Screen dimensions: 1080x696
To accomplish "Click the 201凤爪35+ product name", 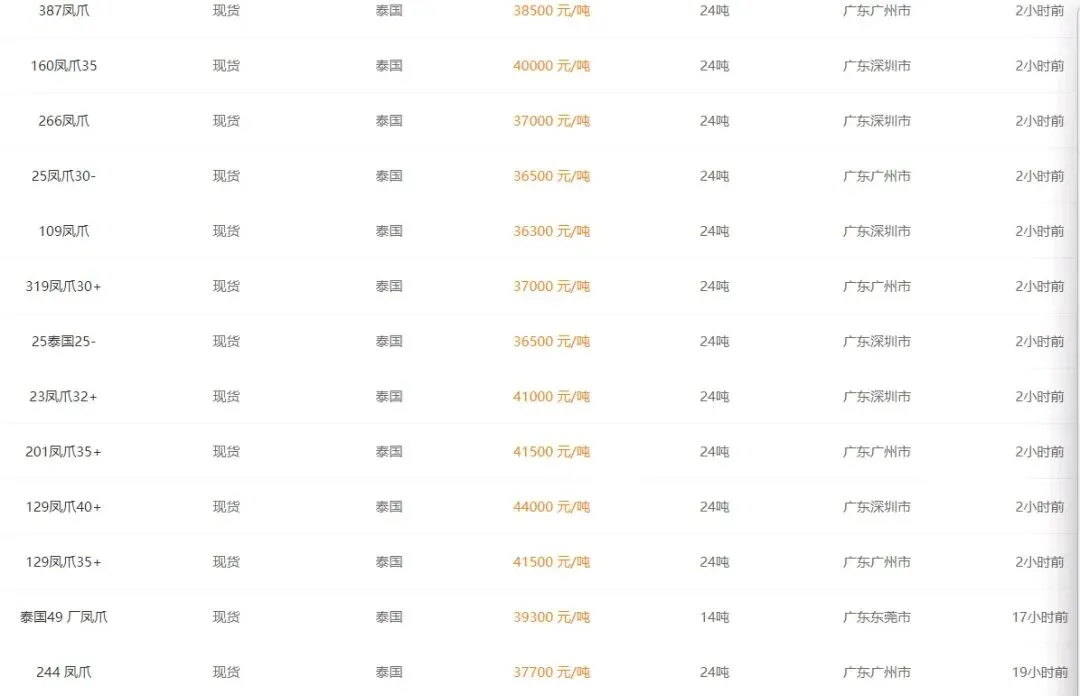I will click(63, 451).
